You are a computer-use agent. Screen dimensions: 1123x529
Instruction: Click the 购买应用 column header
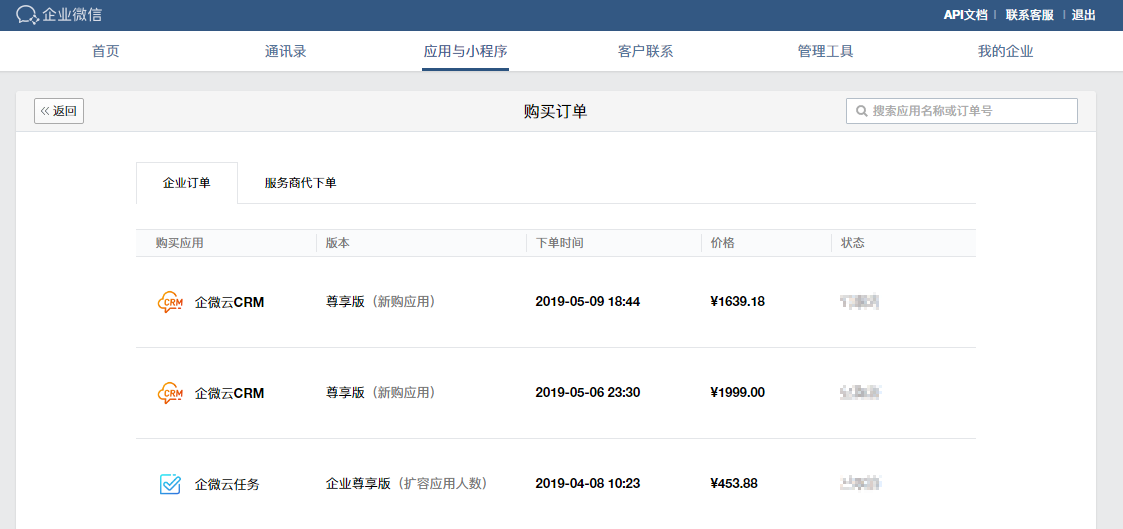[179, 243]
